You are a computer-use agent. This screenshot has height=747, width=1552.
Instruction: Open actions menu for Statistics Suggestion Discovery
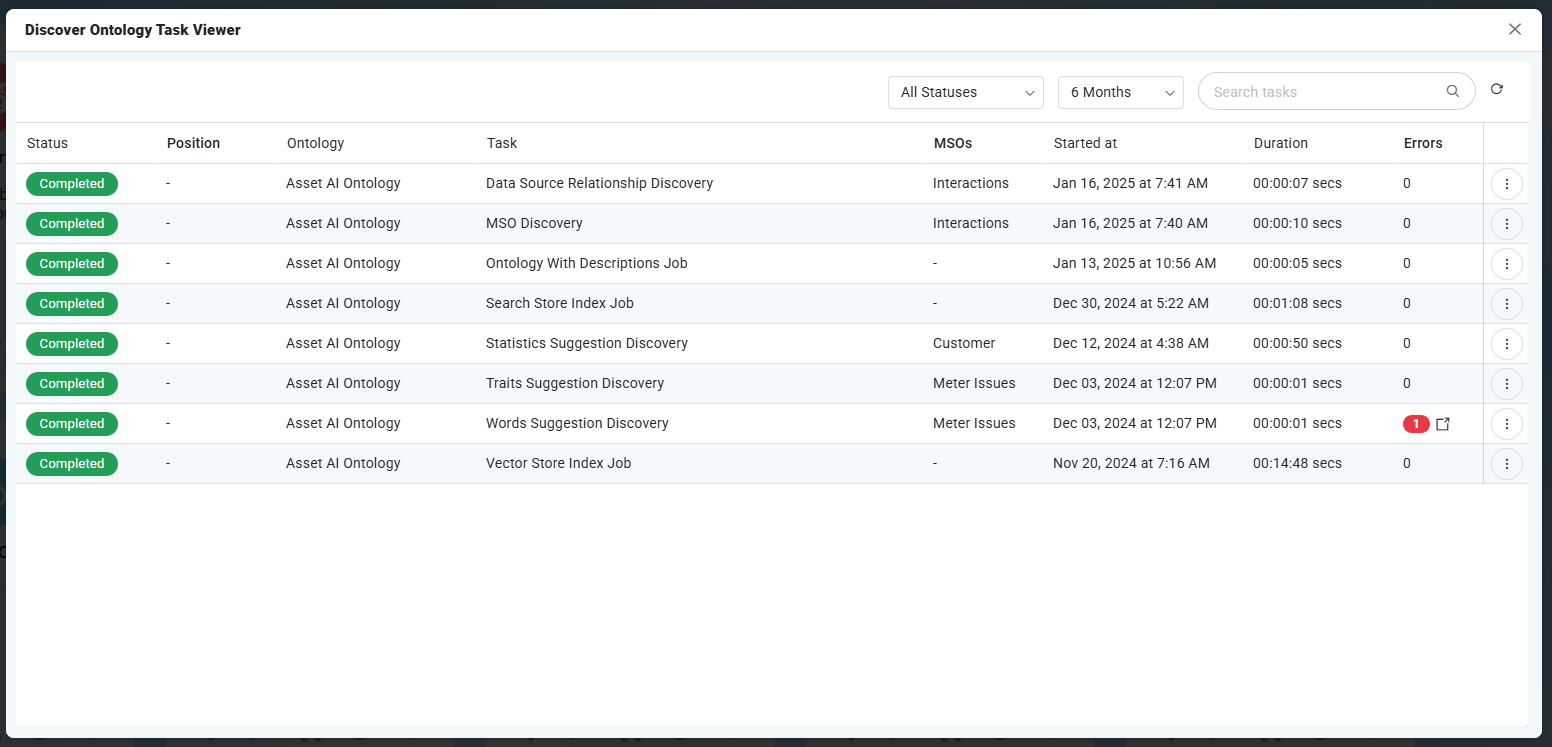1506,344
